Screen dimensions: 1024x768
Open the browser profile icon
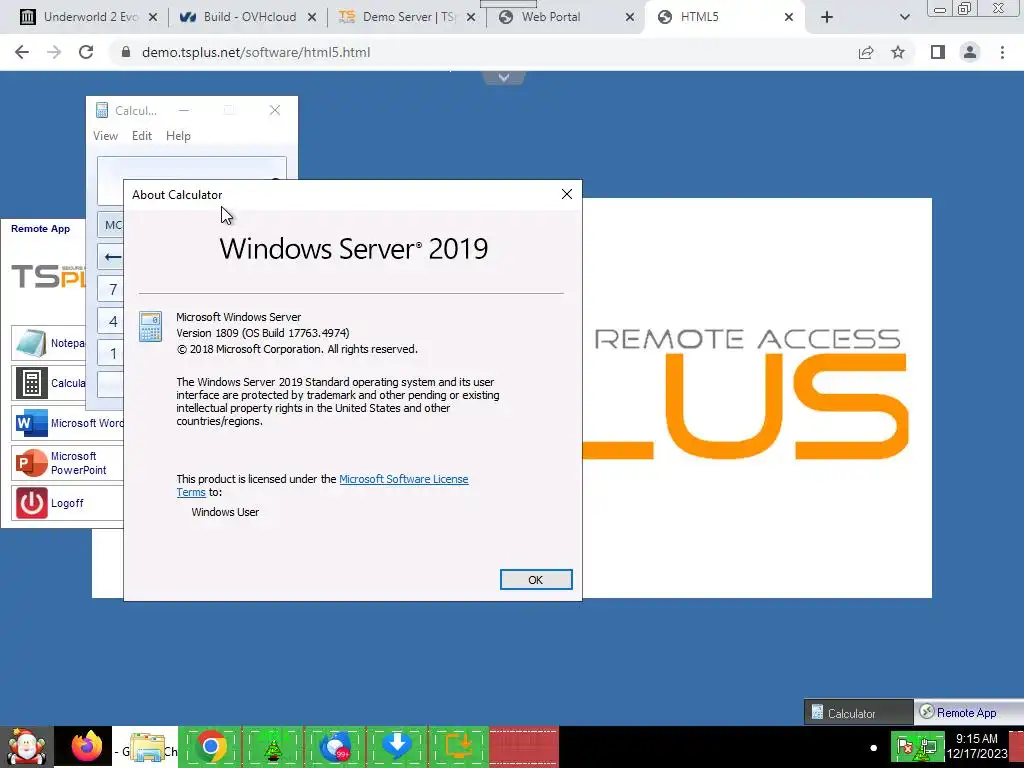coord(970,52)
